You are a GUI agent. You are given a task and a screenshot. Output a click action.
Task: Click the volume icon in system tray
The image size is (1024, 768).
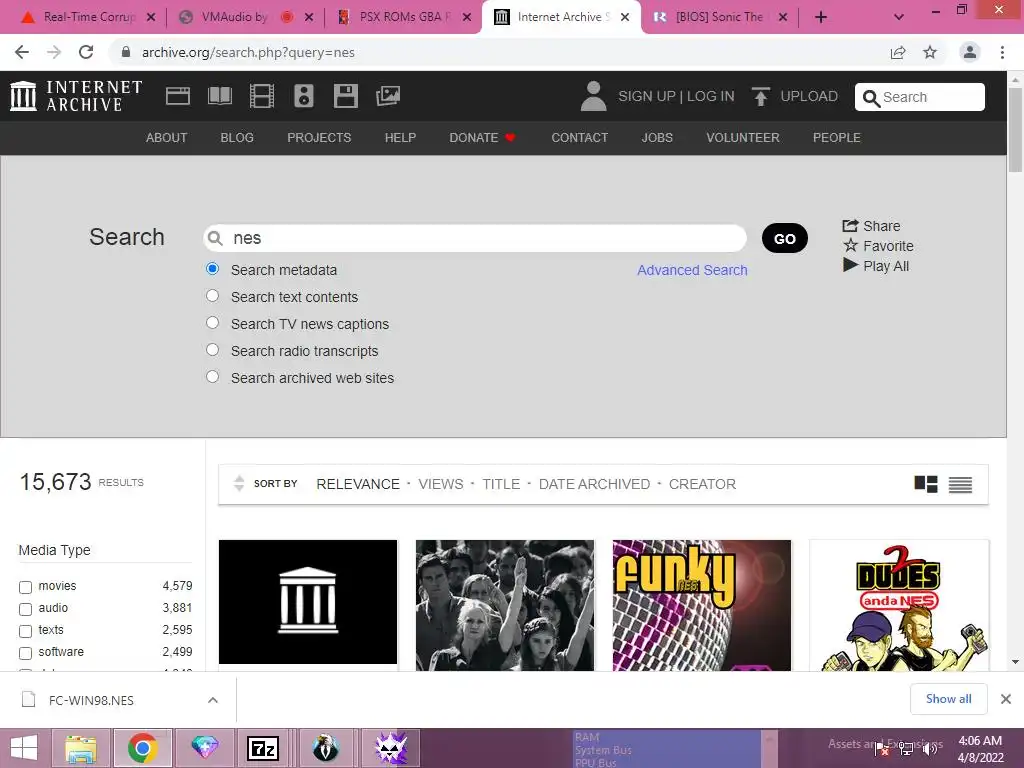click(x=930, y=748)
